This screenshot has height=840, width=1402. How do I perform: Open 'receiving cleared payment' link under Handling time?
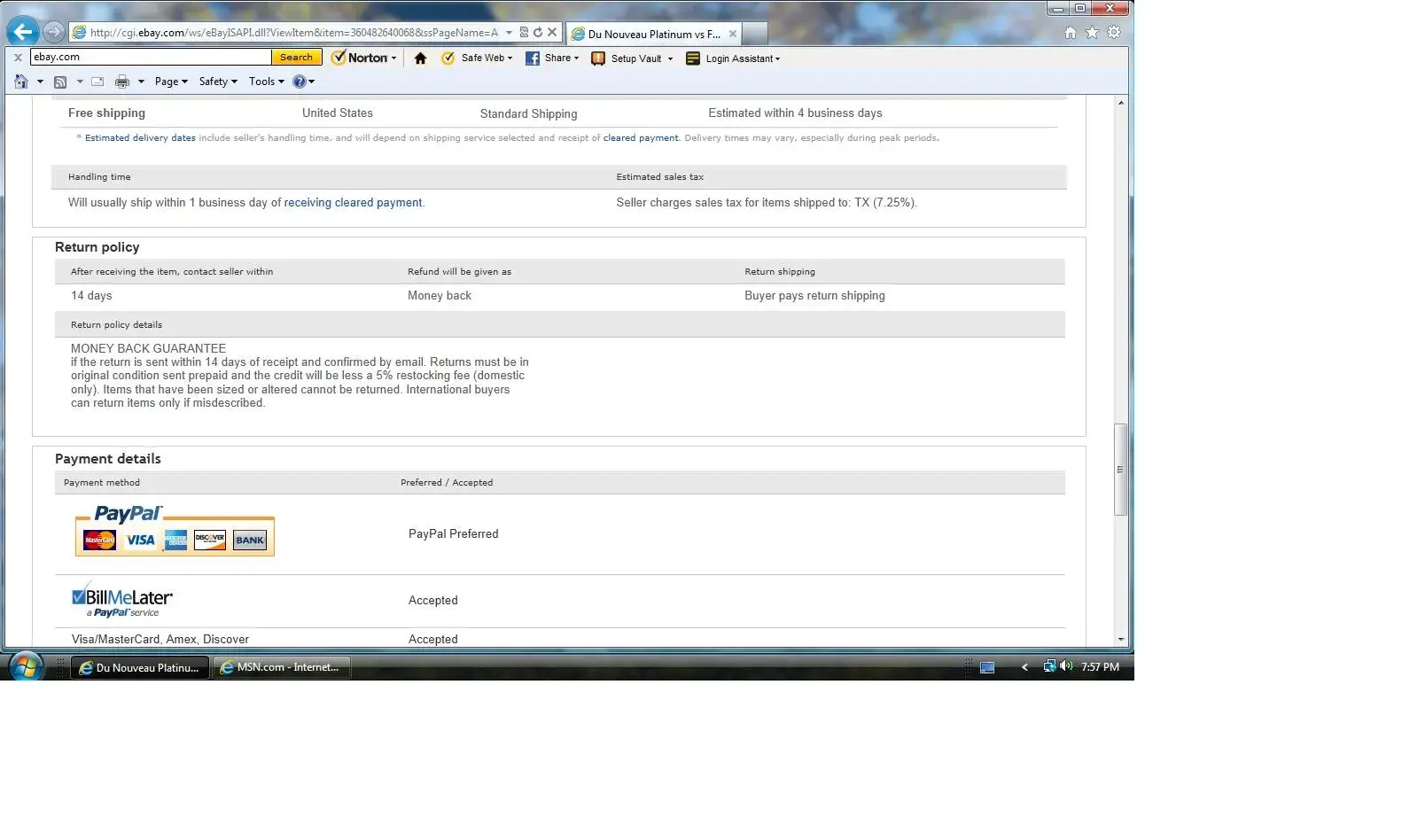pos(353,203)
